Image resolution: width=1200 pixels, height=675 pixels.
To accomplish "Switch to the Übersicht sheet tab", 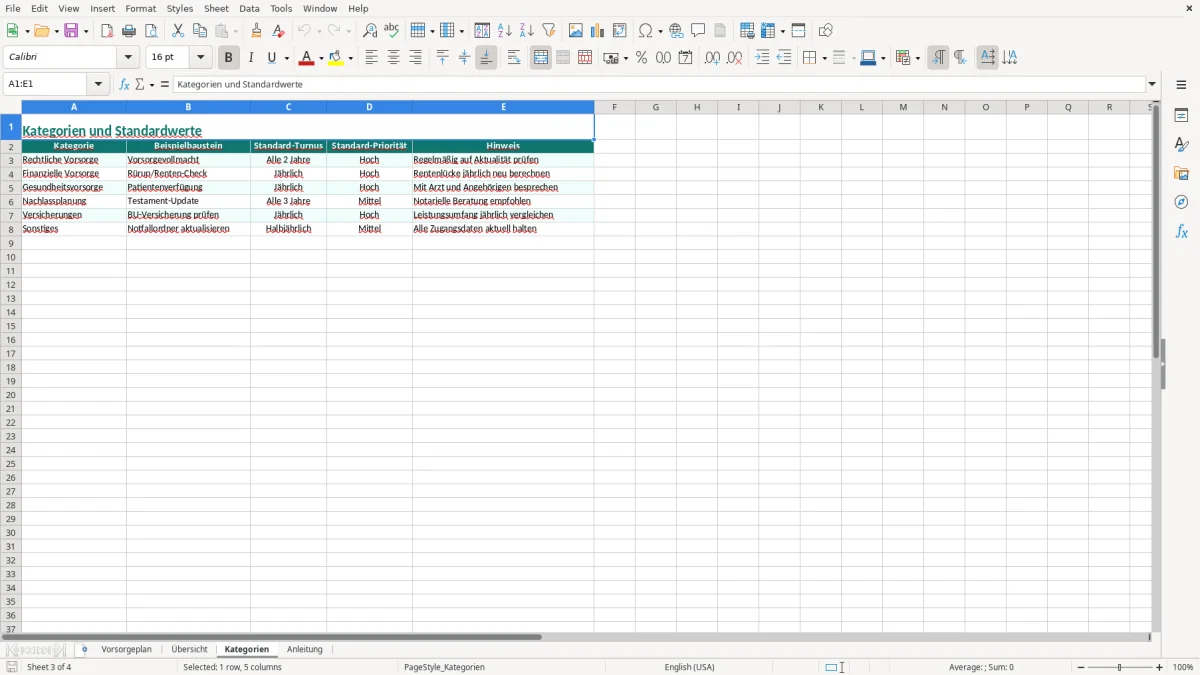I will pyautogui.click(x=190, y=650).
